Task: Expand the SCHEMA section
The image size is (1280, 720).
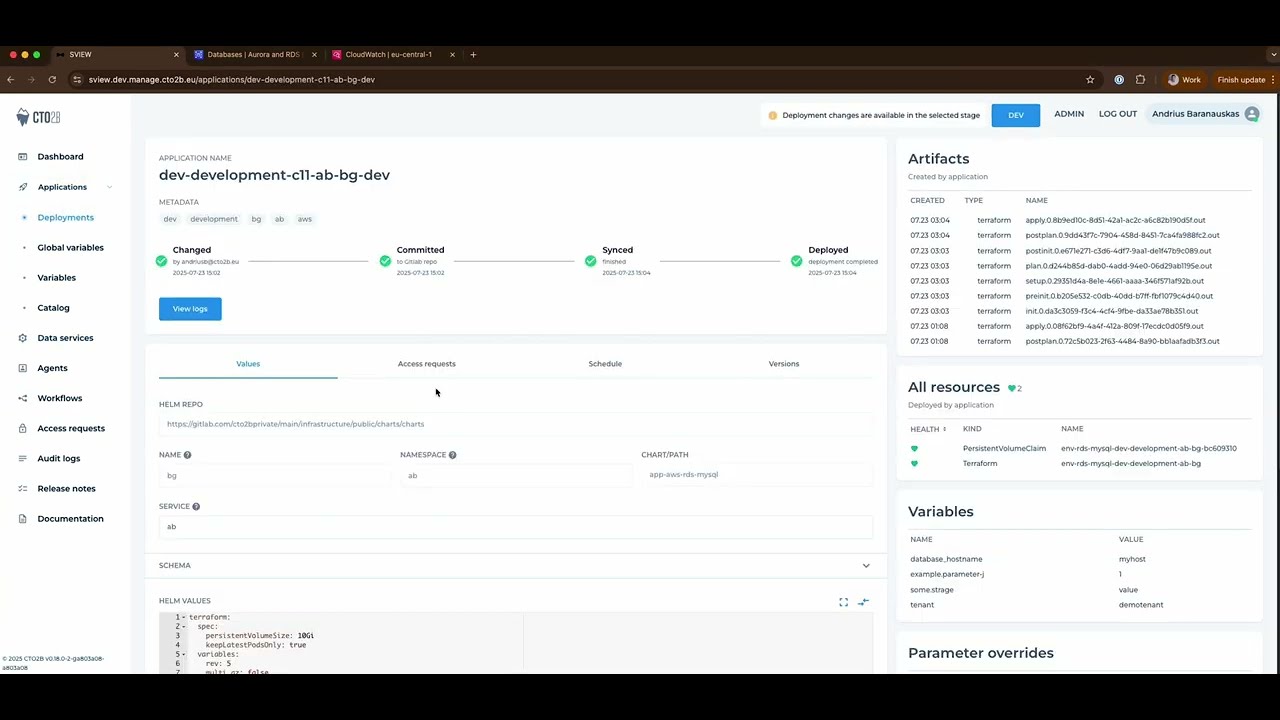Action: click(866, 566)
